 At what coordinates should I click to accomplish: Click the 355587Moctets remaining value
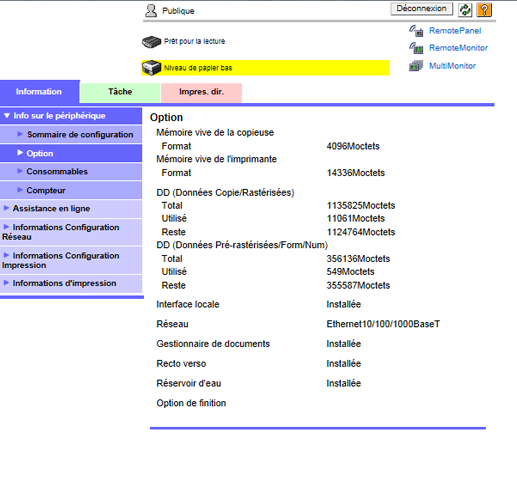358,286
